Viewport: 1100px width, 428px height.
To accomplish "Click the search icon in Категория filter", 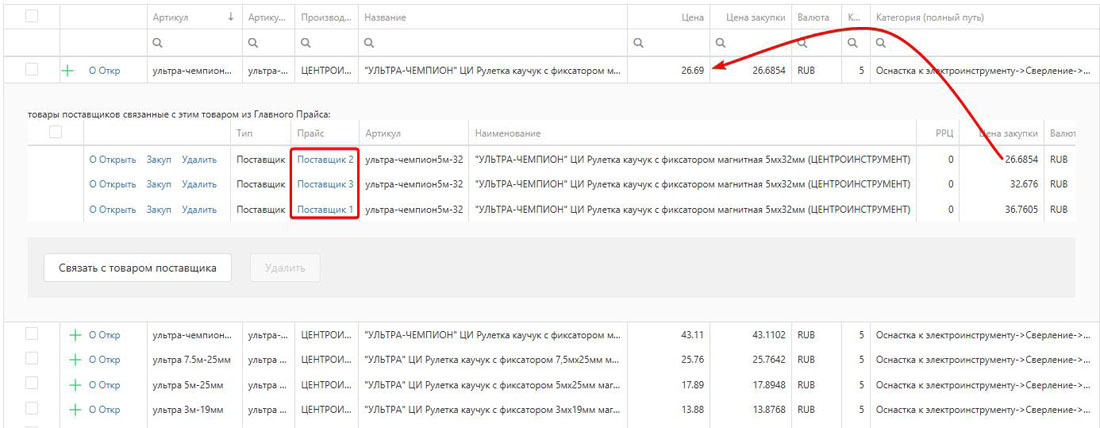I will coord(881,43).
